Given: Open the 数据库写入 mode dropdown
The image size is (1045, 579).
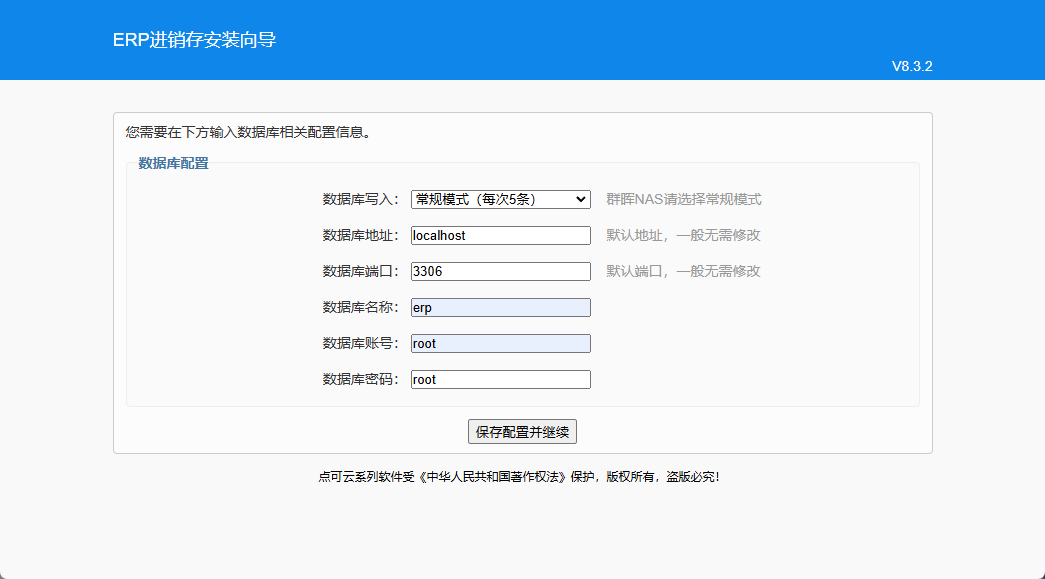Looking at the screenshot, I should [500, 199].
